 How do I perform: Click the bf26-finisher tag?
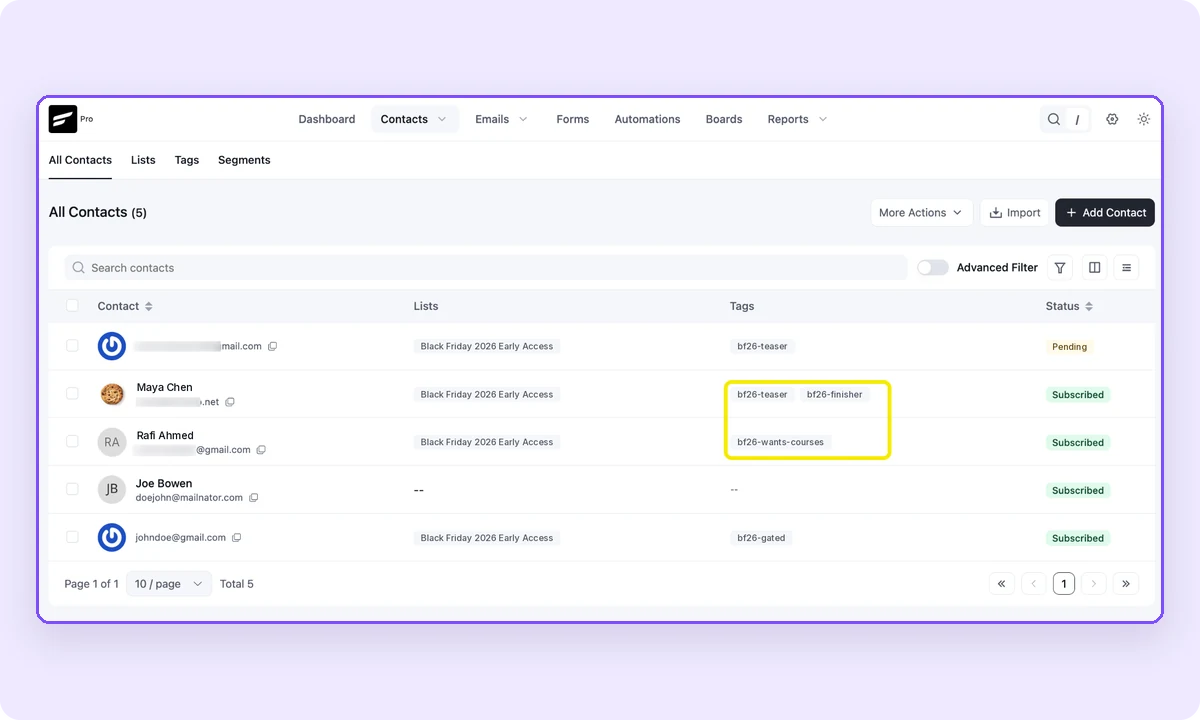click(x=835, y=394)
